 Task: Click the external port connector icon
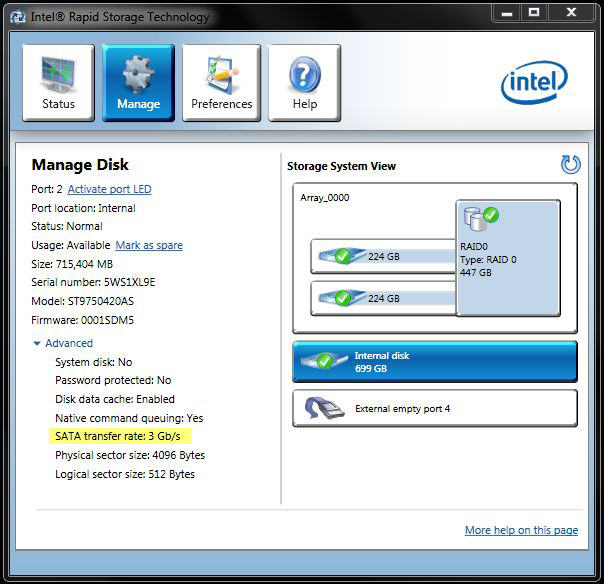click(324, 408)
